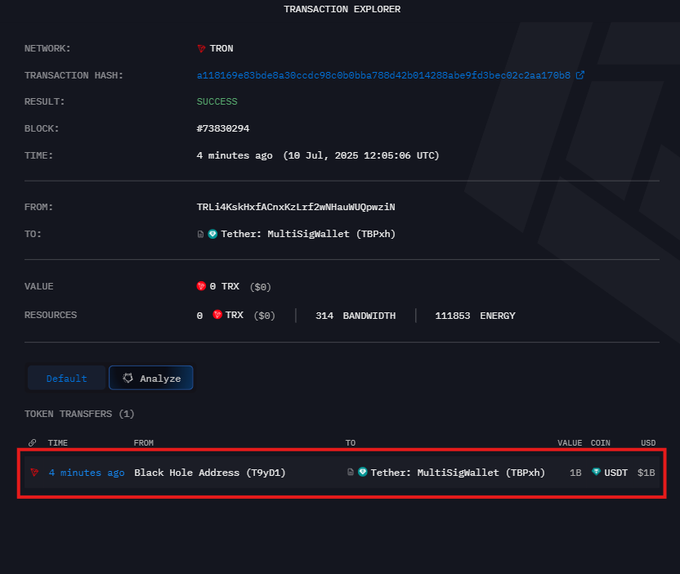
Task: Click the SUCCESS result text
Action: [x=217, y=102]
